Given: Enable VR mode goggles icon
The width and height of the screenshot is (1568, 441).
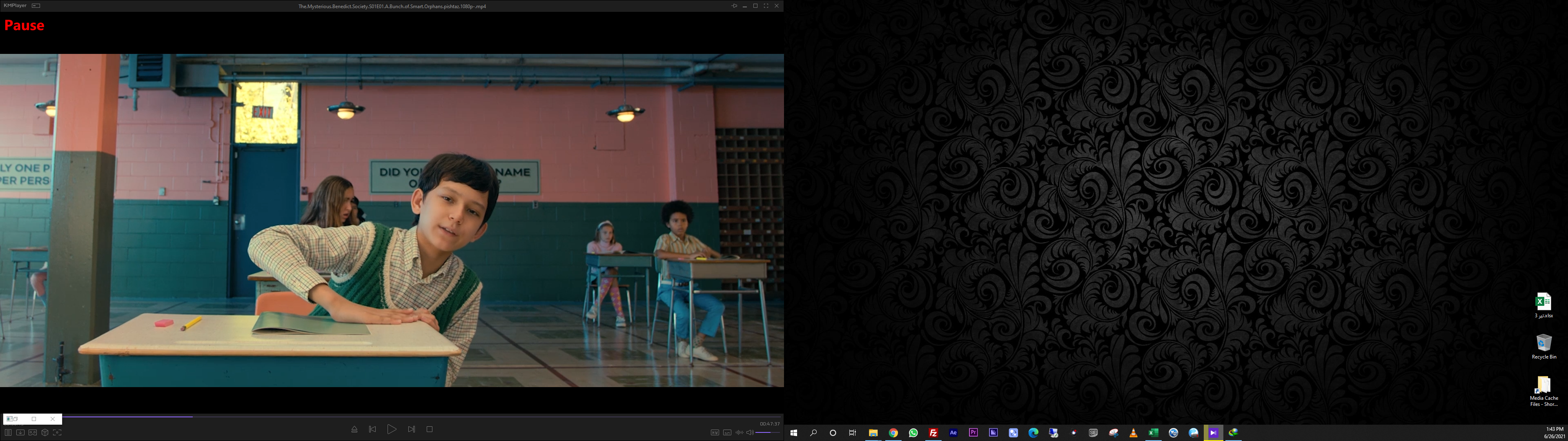Looking at the screenshot, I should point(32,432).
